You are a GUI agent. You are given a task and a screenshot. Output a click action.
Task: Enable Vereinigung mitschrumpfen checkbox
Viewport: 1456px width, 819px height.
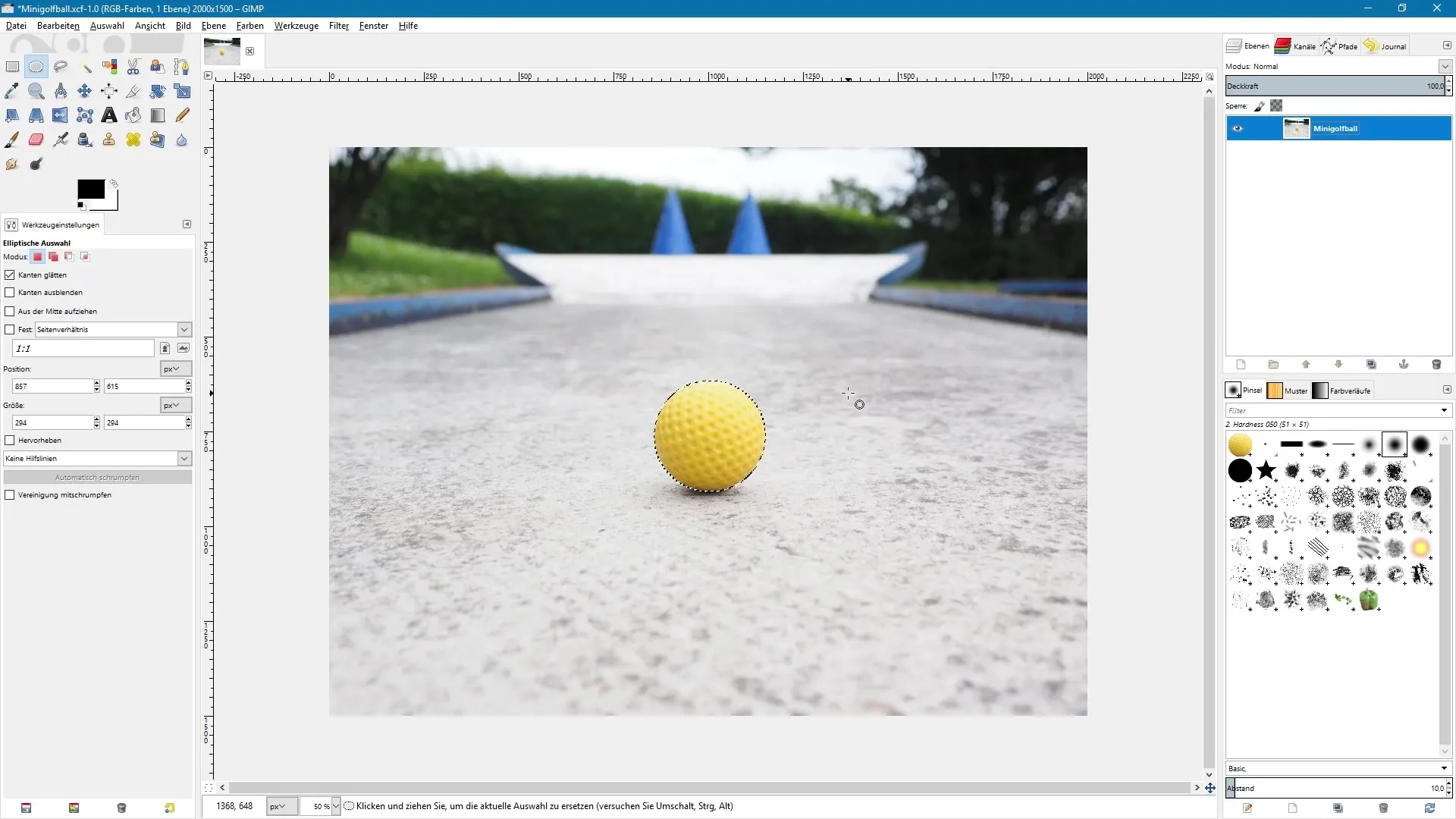pyautogui.click(x=10, y=494)
